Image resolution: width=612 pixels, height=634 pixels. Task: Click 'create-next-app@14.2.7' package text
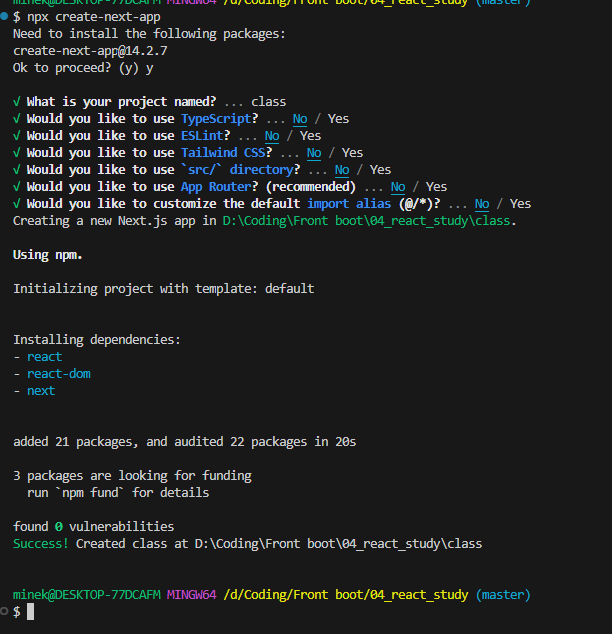[90, 51]
